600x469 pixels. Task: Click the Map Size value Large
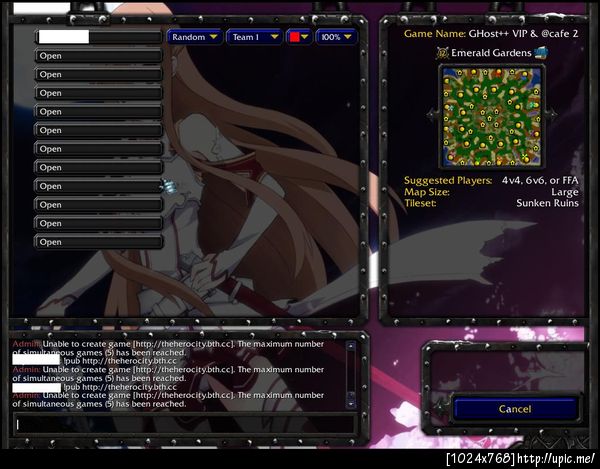[565, 192]
